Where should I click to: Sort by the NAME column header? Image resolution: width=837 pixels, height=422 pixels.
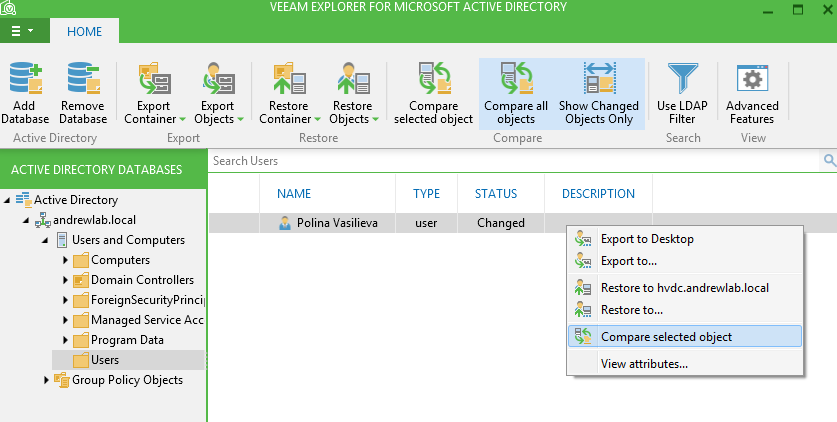327,194
